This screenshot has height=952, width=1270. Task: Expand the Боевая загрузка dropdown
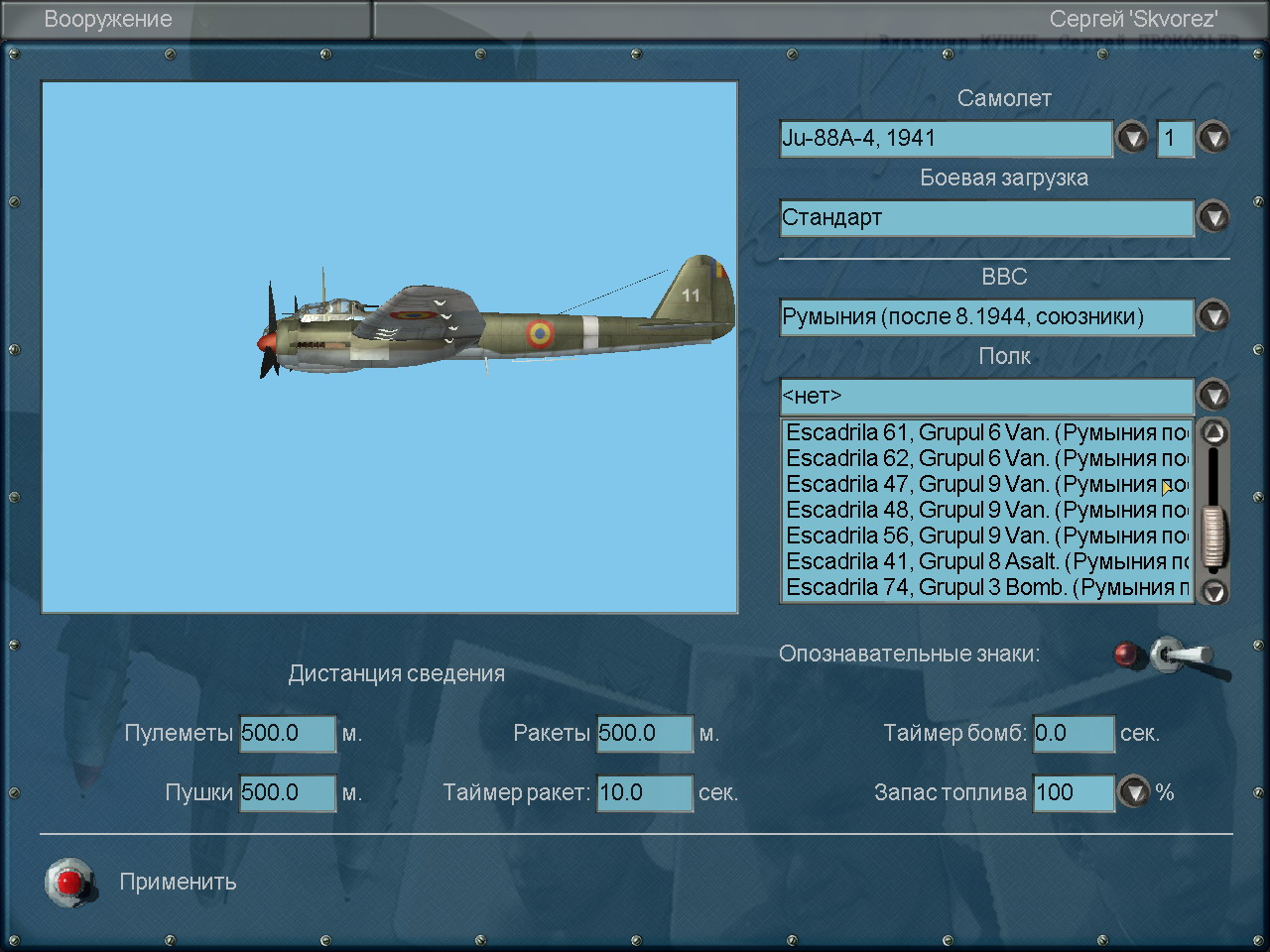tap(1213, 217)
